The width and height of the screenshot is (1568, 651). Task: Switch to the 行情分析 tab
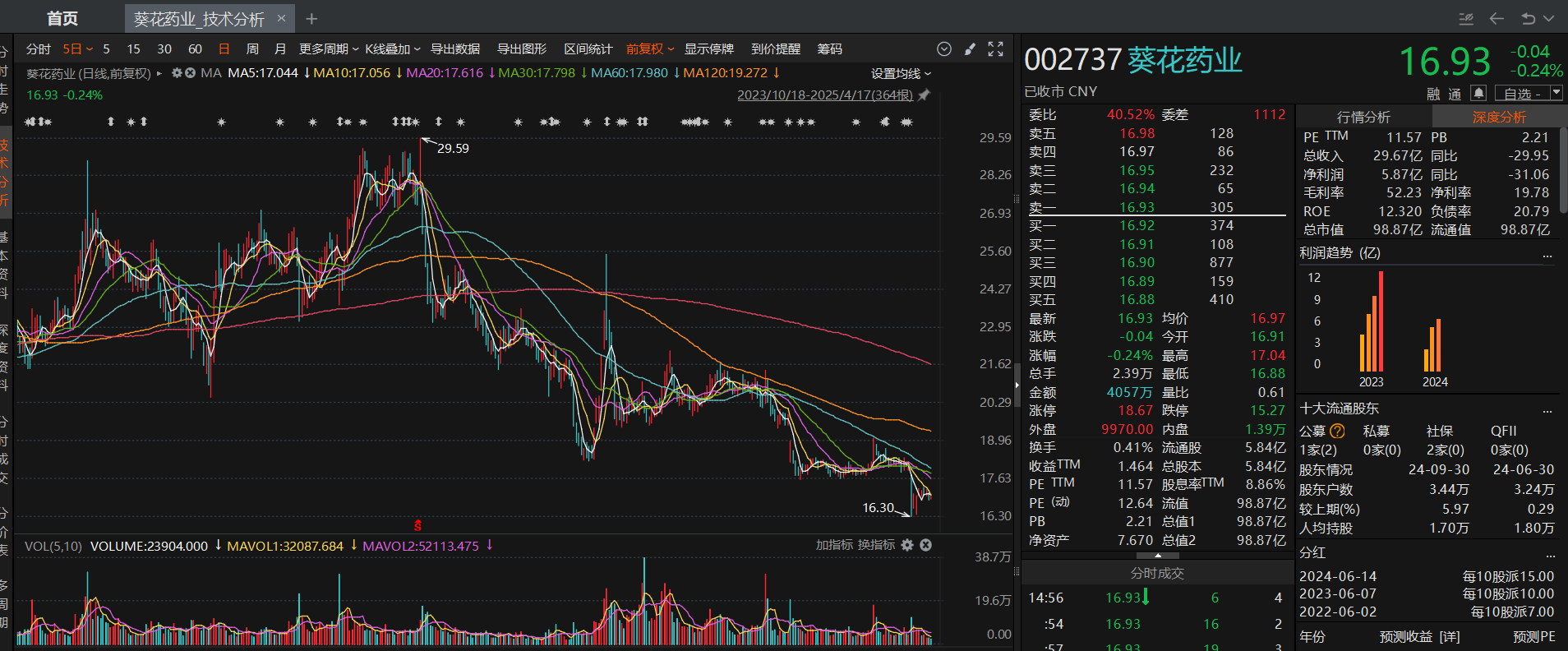(1363, 117)
